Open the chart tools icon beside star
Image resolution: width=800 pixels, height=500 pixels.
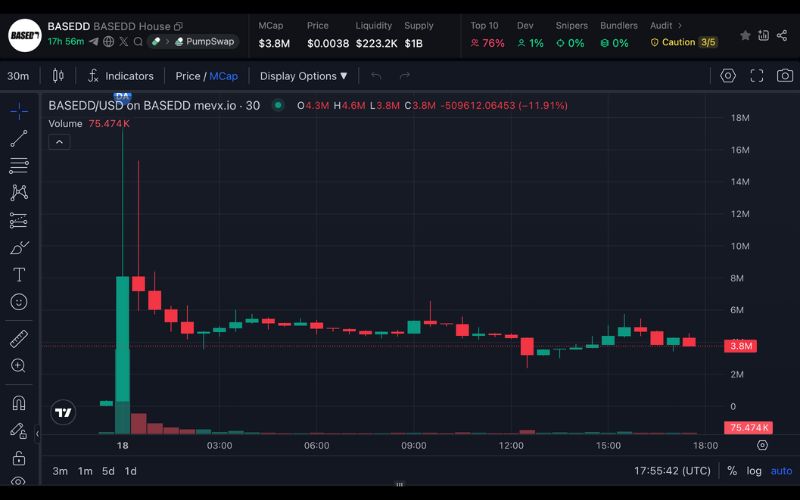pos(763,35)
